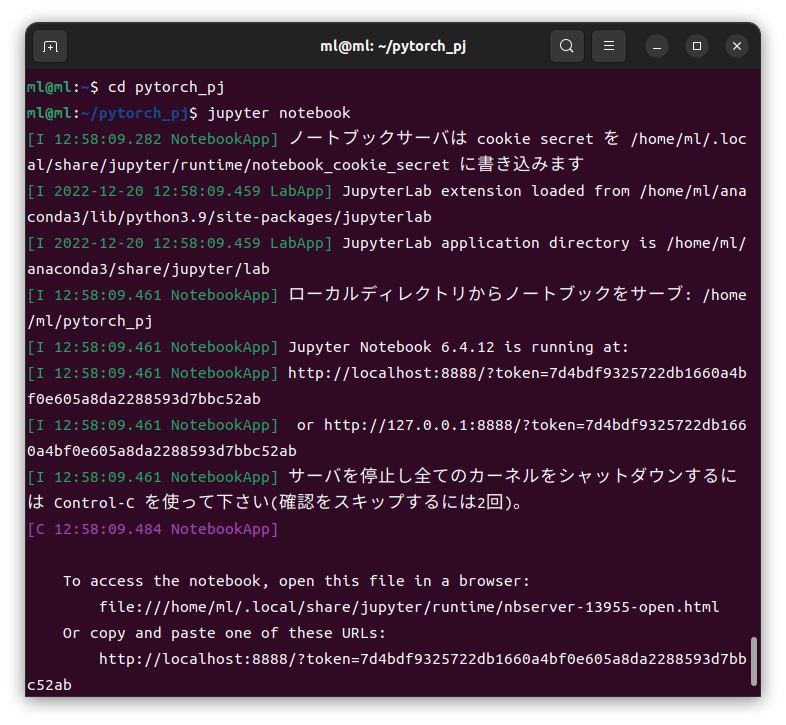Screen dimensions: 786x725
Task: Click the 'Control-C' text in the shutdown message
Action: [94, 503]
